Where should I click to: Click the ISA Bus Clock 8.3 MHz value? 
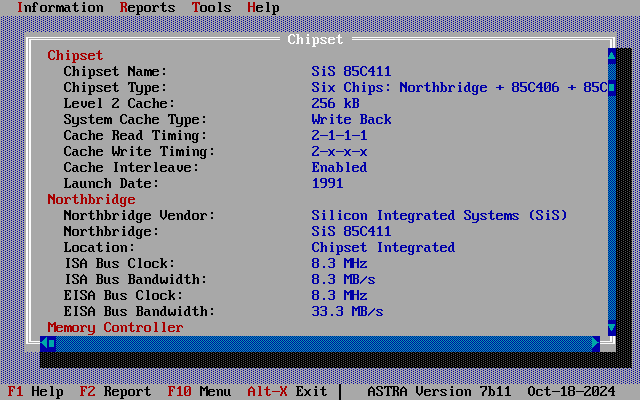coord(340,263)
